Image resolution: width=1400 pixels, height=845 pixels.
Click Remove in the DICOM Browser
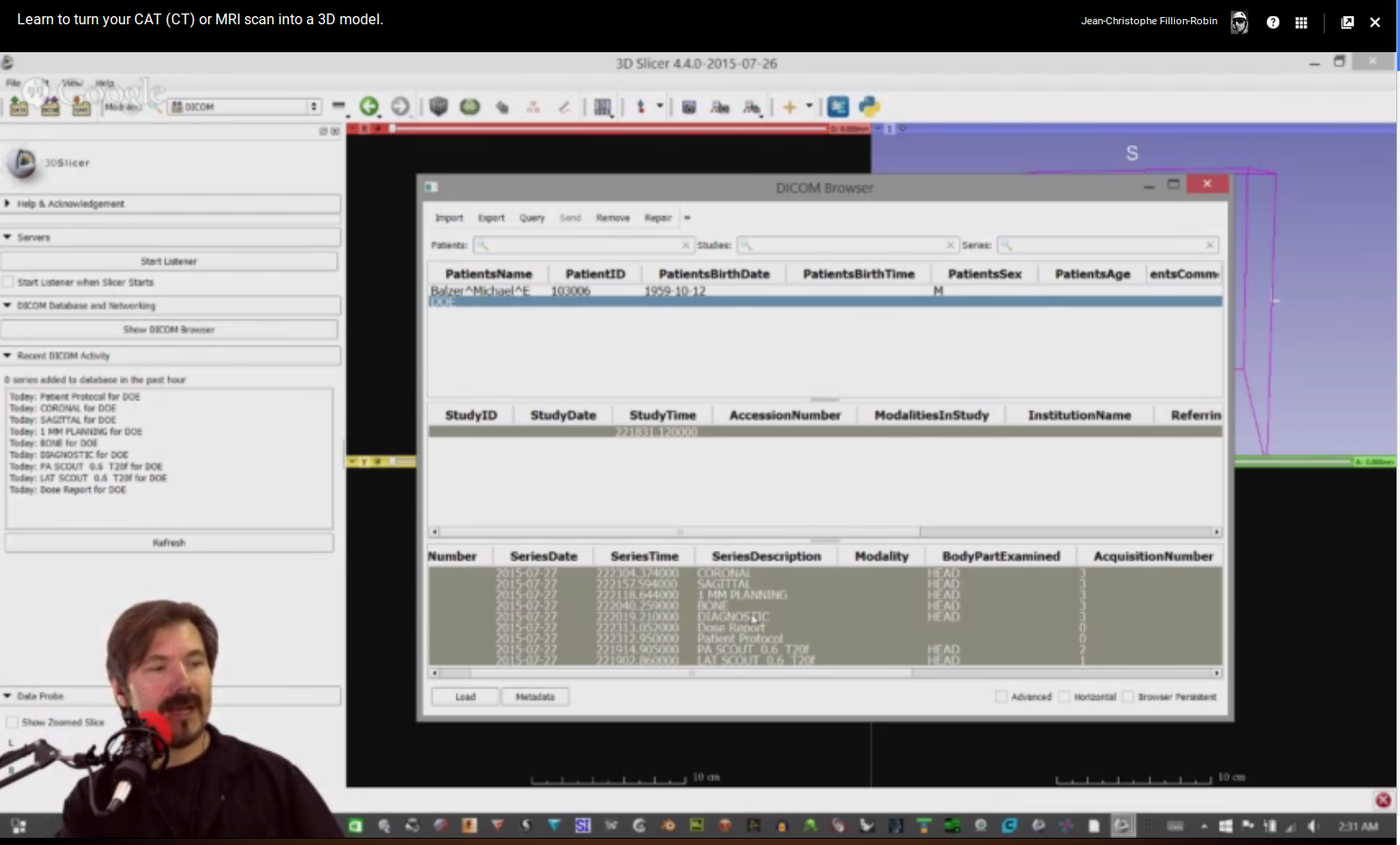pos(612,218)
